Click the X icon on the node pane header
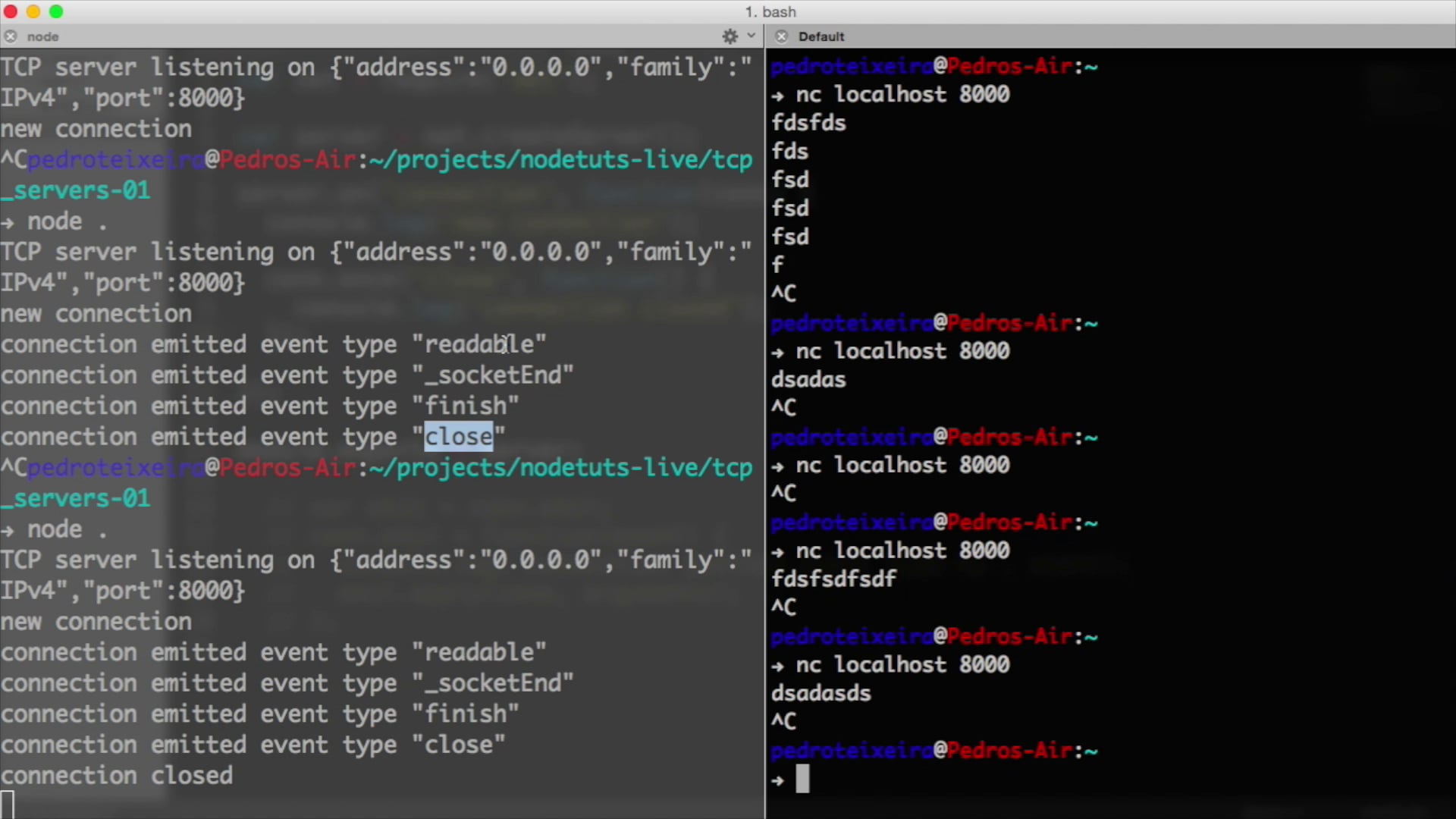 click(x=11, y=36)
